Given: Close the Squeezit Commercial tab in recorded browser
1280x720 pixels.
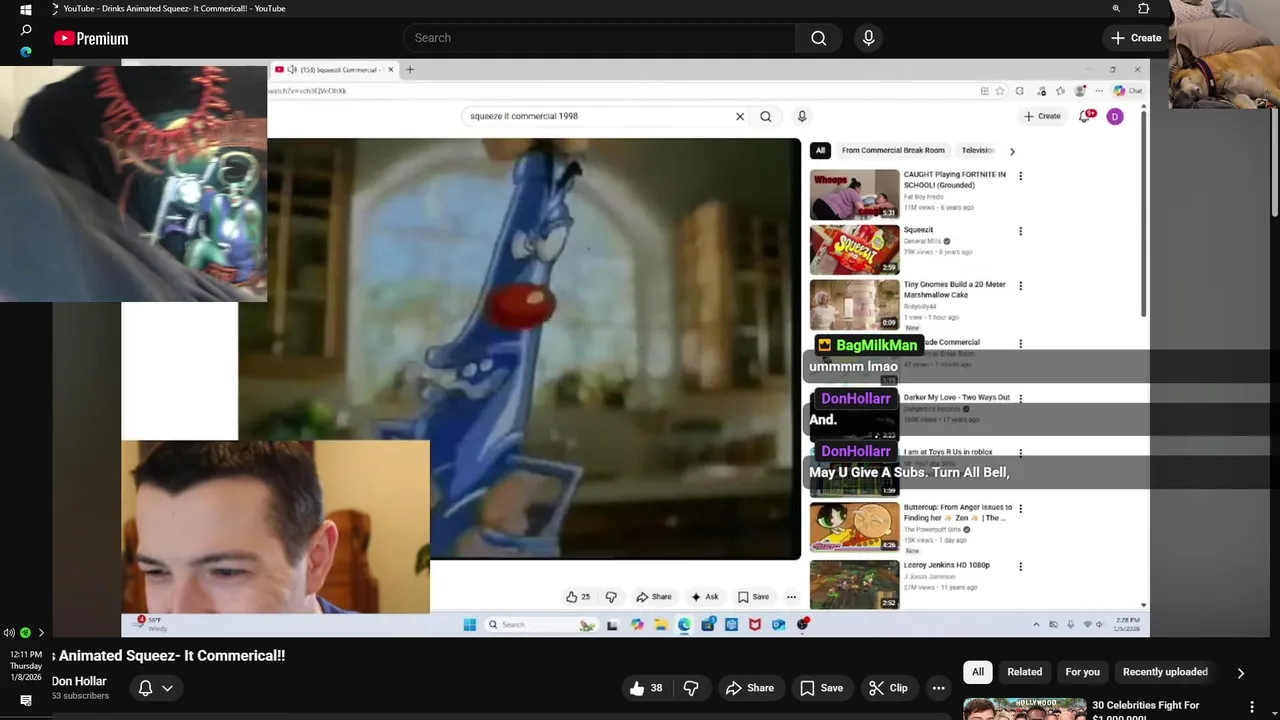Looking at the screenshot, I should tap(391, 69).
